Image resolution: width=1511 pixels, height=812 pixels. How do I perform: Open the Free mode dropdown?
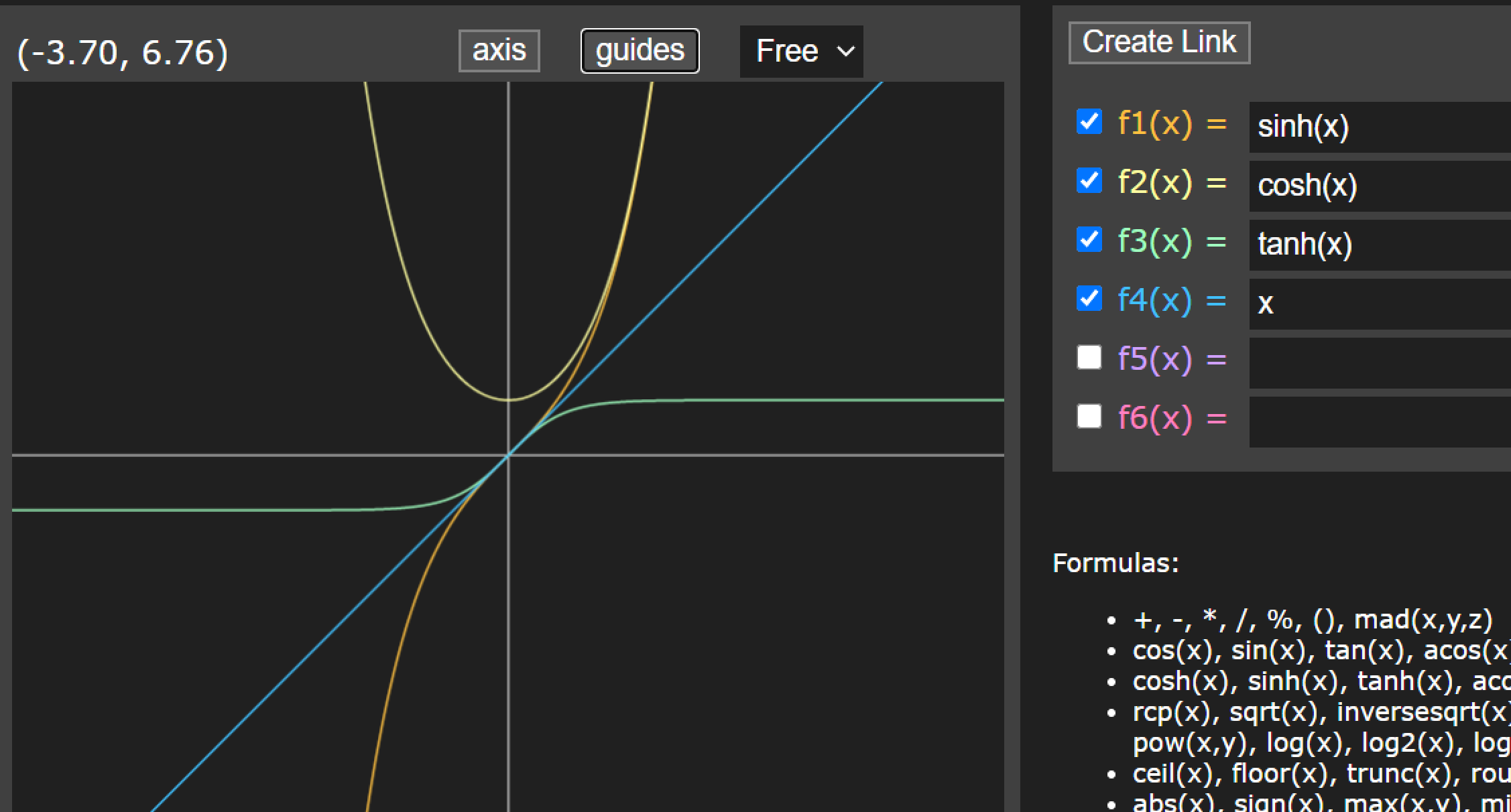(x=801, y=52)
